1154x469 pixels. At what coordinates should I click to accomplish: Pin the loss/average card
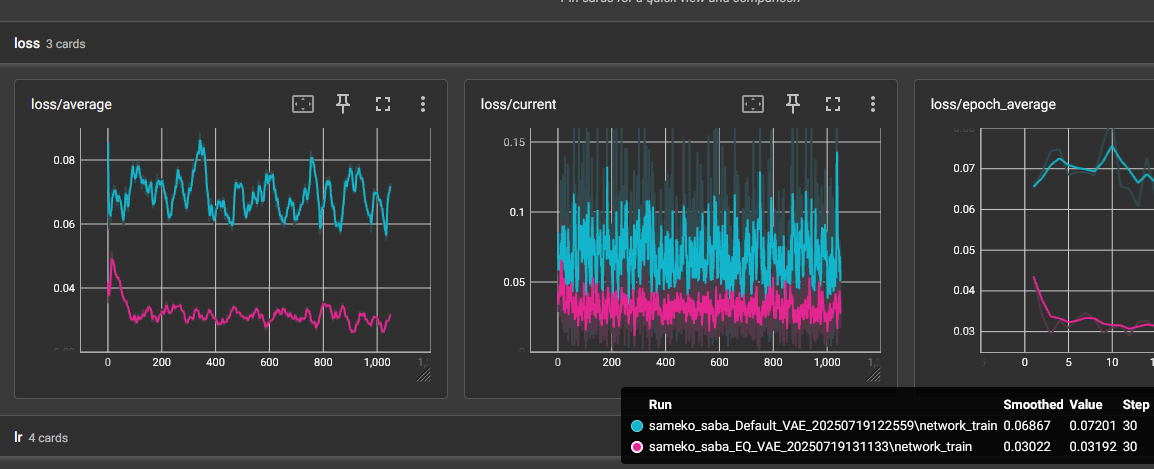click(343, 104)
